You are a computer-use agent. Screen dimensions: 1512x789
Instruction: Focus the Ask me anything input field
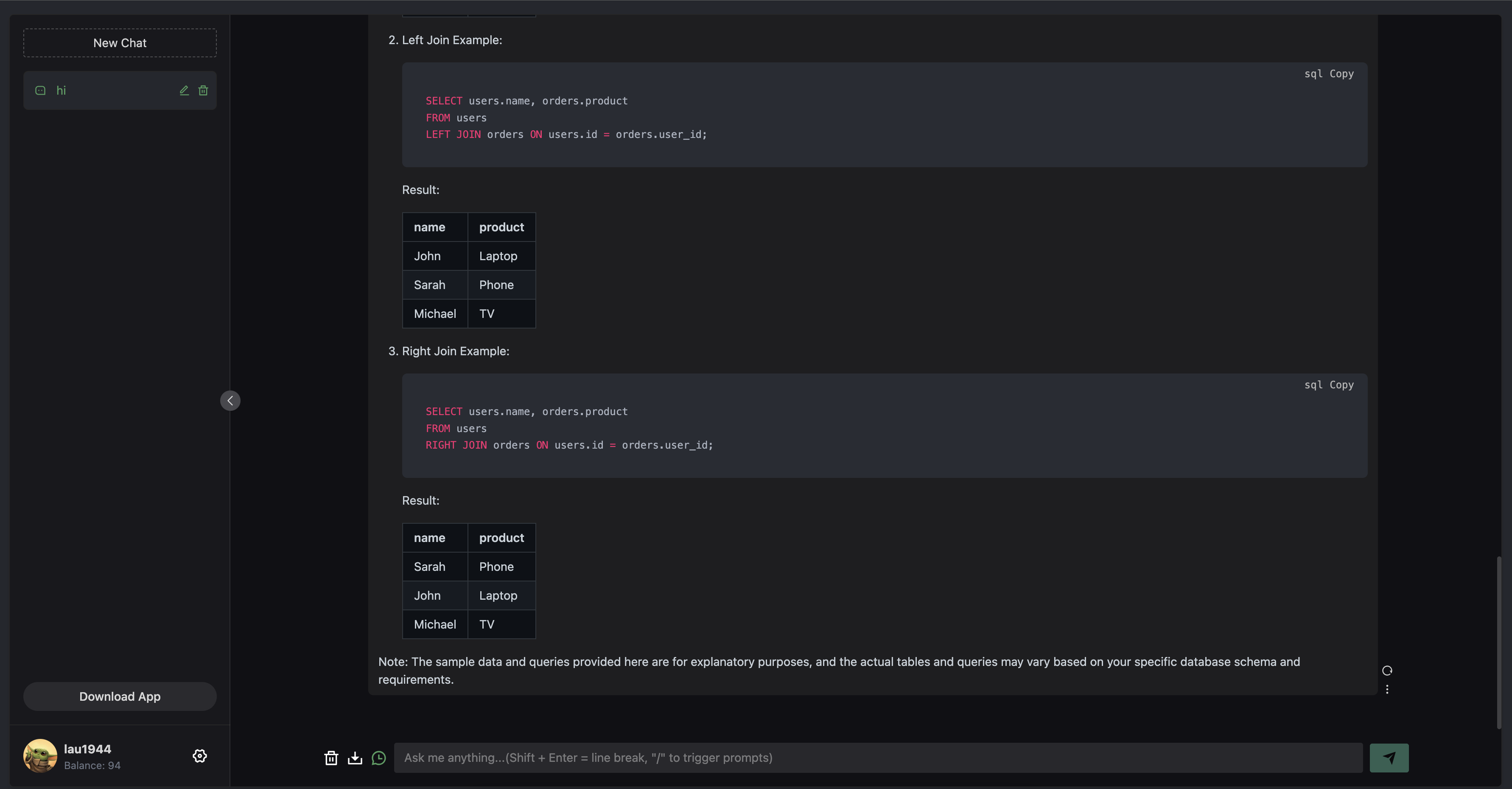point(877,758)
